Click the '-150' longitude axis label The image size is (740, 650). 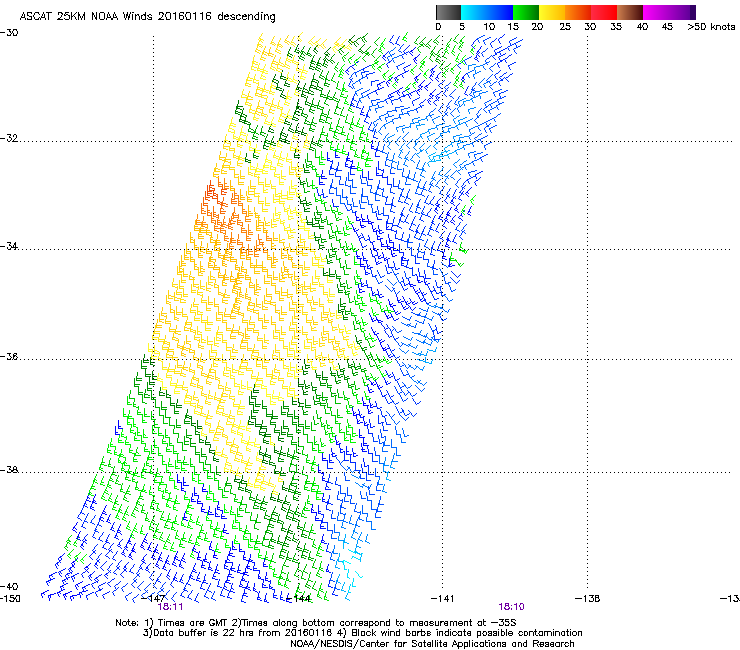coord(10,599)
